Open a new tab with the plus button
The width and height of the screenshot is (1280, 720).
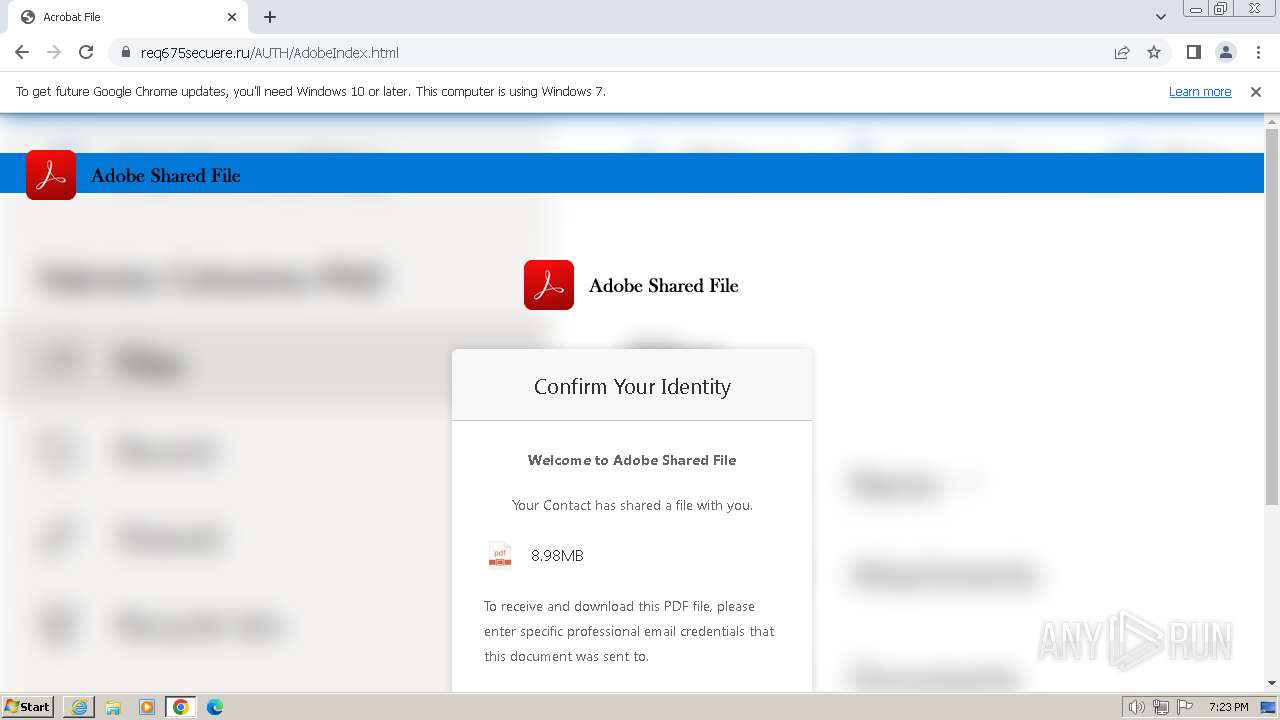pos(270,17)
